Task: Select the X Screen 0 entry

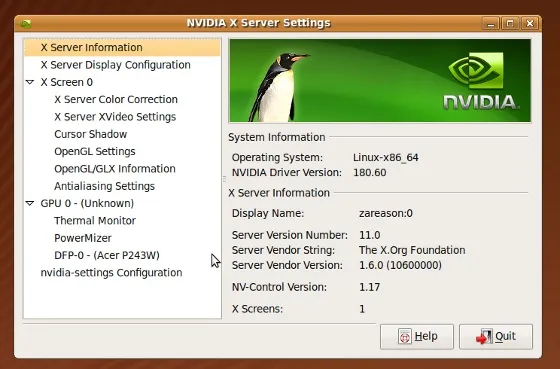Action: click(x=66, y=82)
